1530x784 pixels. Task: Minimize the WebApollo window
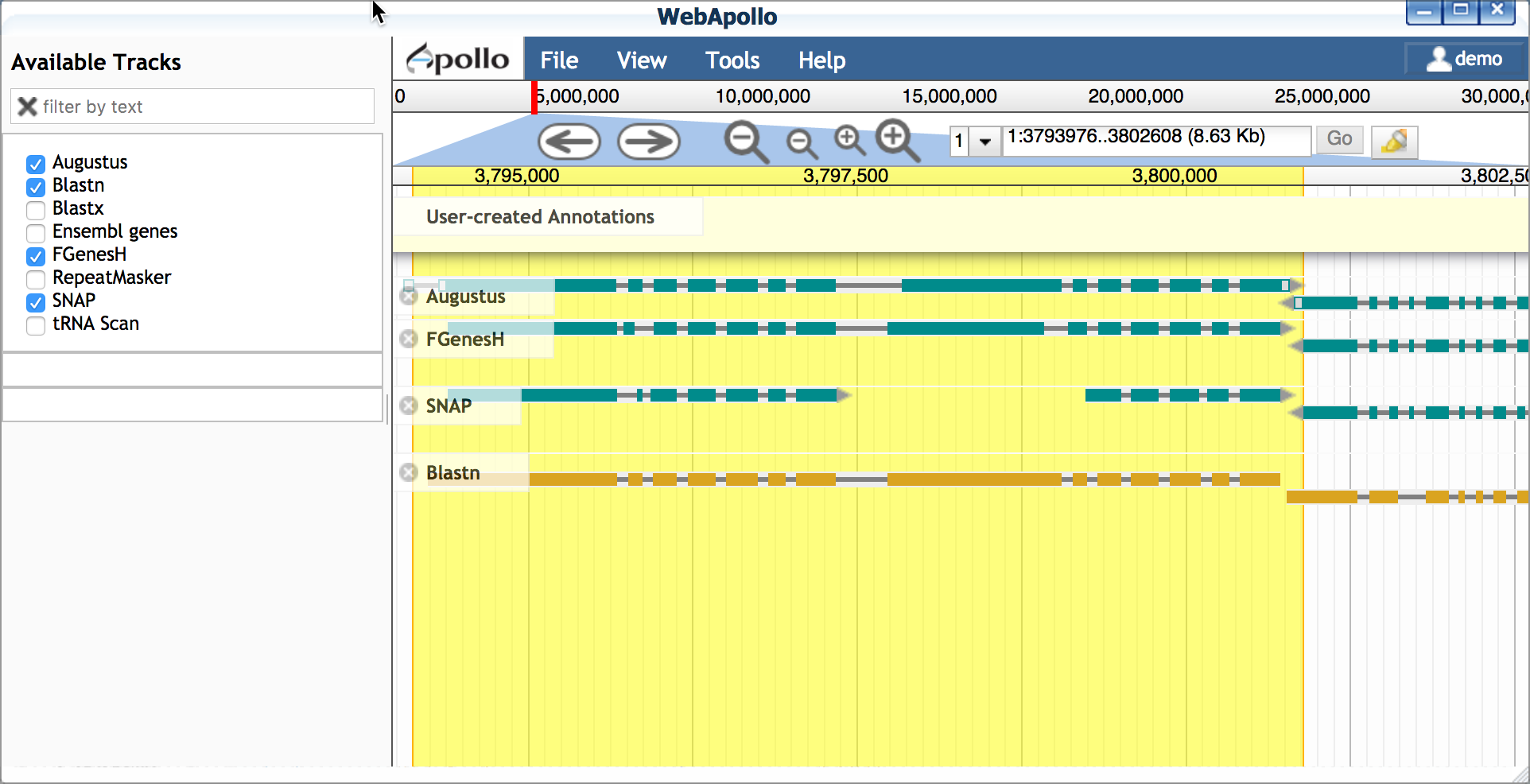point(1423,11)
